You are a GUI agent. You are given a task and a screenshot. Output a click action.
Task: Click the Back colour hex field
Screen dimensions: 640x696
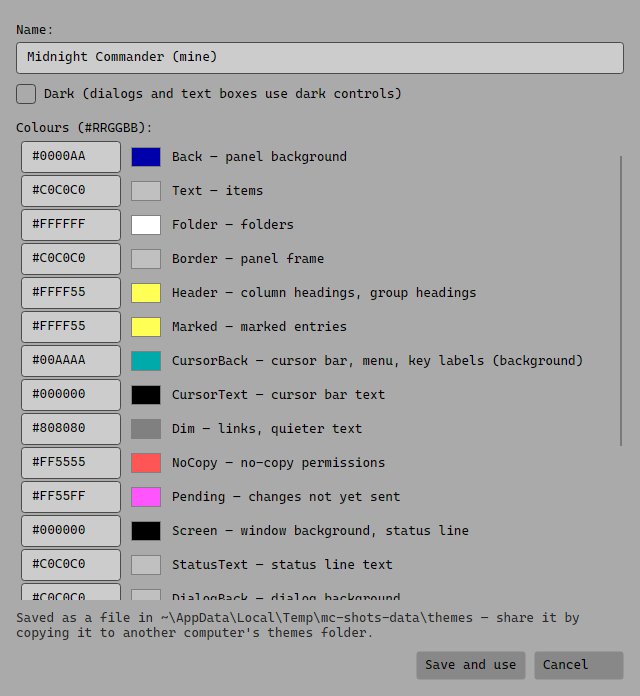point(71,157)
